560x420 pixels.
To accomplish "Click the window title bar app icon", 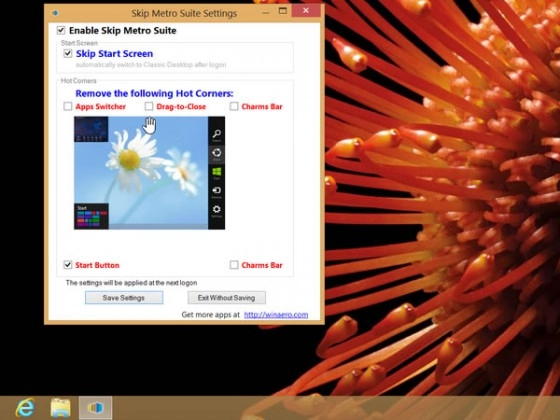I will [x=55, y=13].
